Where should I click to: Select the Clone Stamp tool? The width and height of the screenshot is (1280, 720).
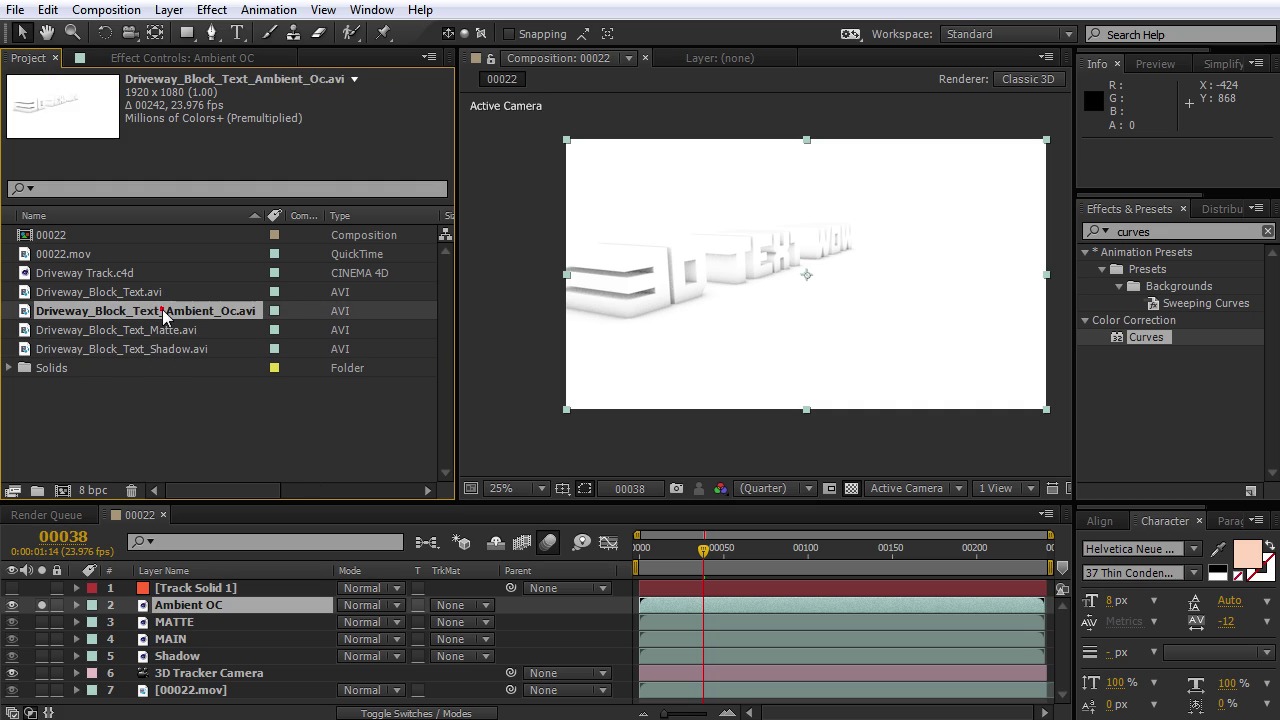293,33
